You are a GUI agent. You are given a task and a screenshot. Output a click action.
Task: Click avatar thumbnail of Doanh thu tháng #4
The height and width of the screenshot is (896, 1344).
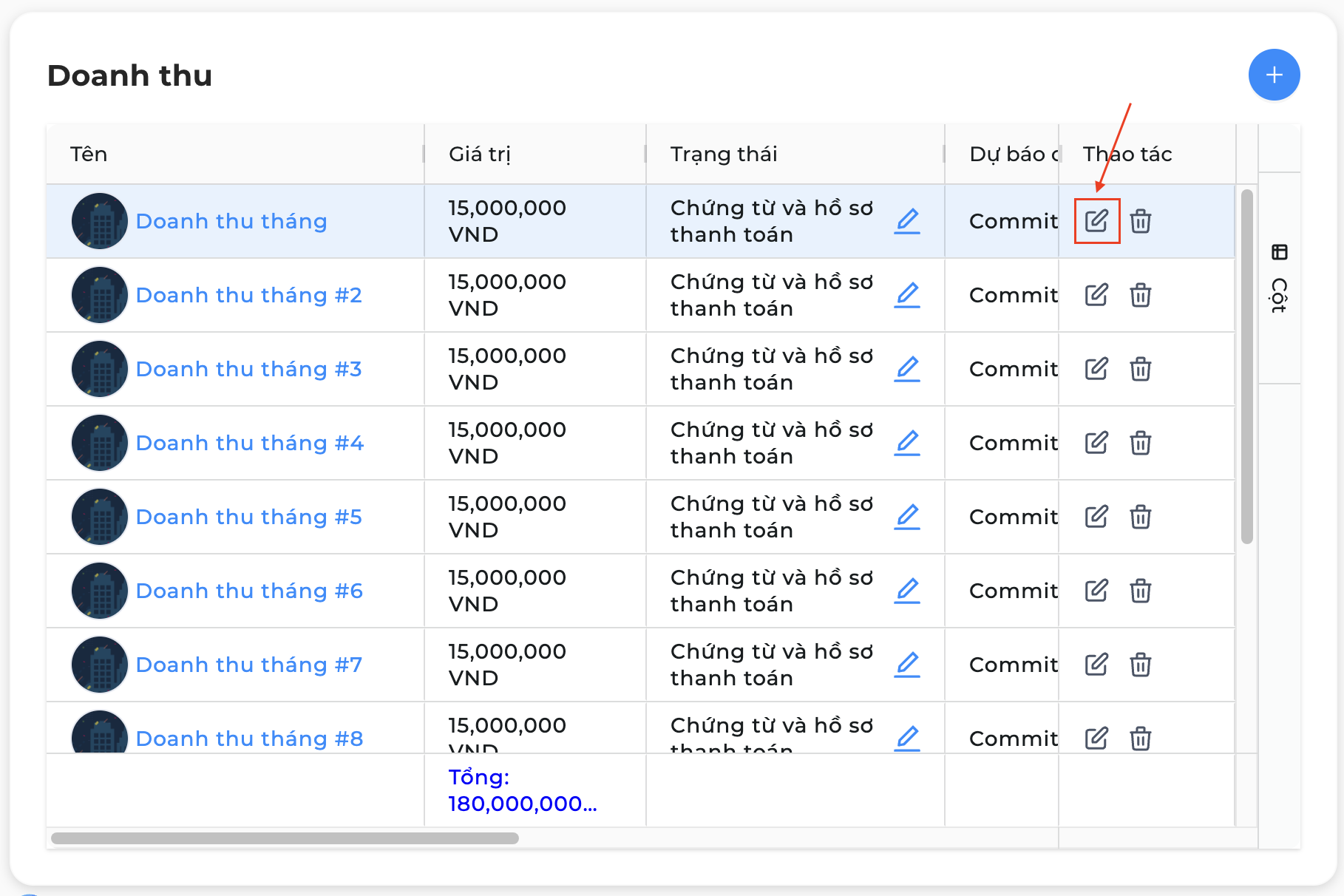[x=100, y=443]
